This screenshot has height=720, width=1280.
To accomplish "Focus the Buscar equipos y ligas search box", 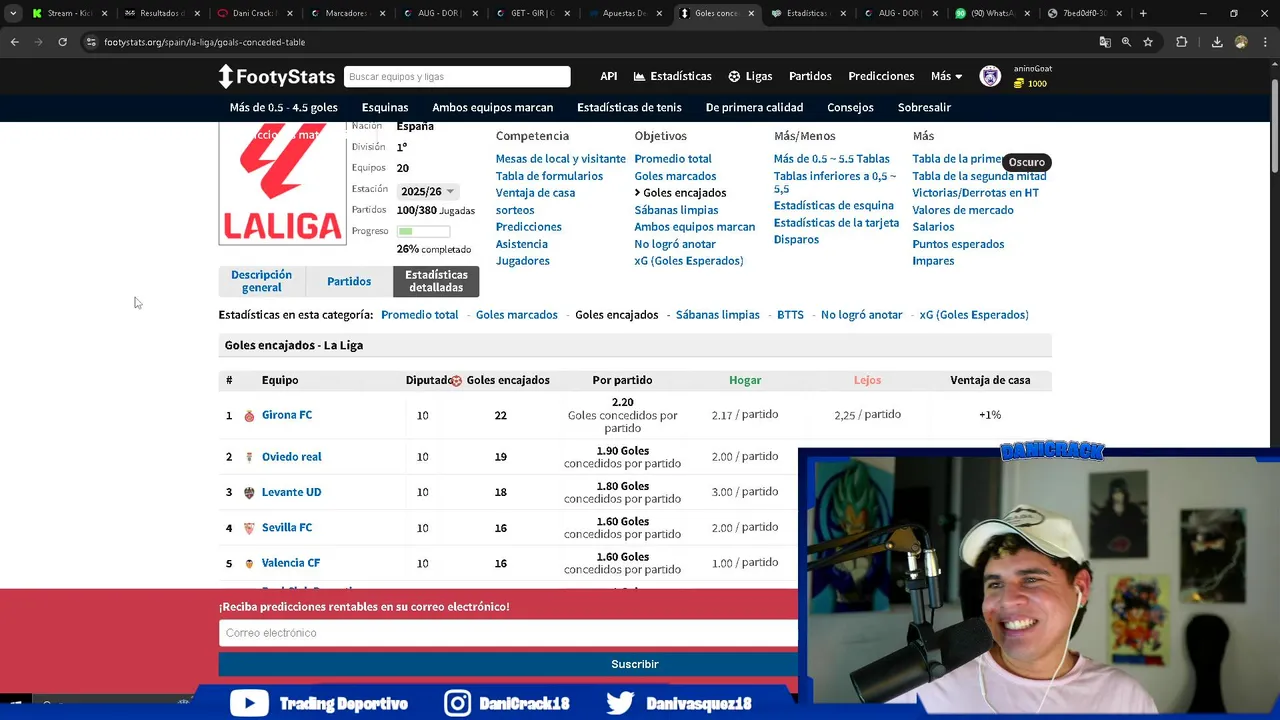I will 457,77.
